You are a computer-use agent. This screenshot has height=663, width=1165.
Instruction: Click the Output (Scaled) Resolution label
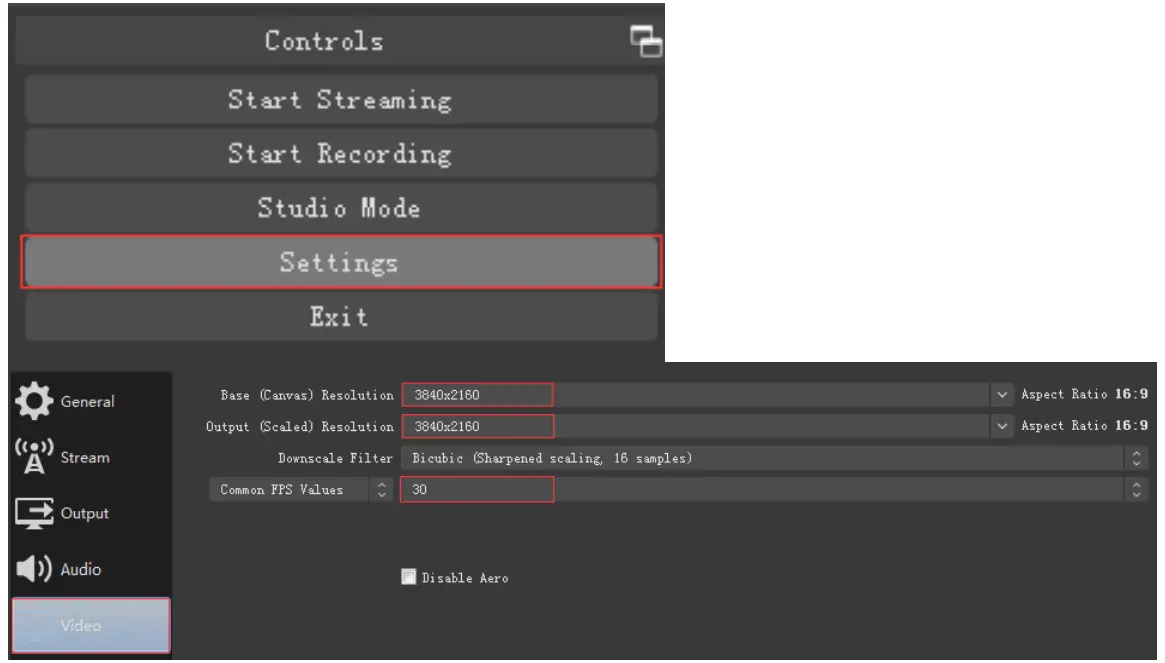click(x=299, y=426)
